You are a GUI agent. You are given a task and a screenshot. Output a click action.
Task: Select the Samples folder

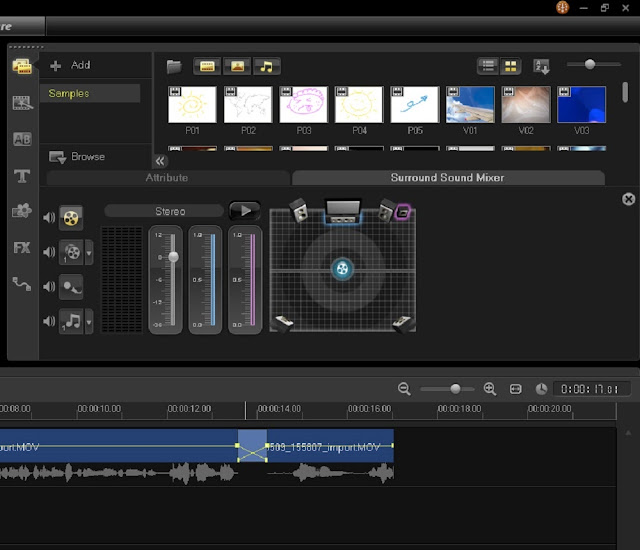pyautogui.click(x=90, y=93)
